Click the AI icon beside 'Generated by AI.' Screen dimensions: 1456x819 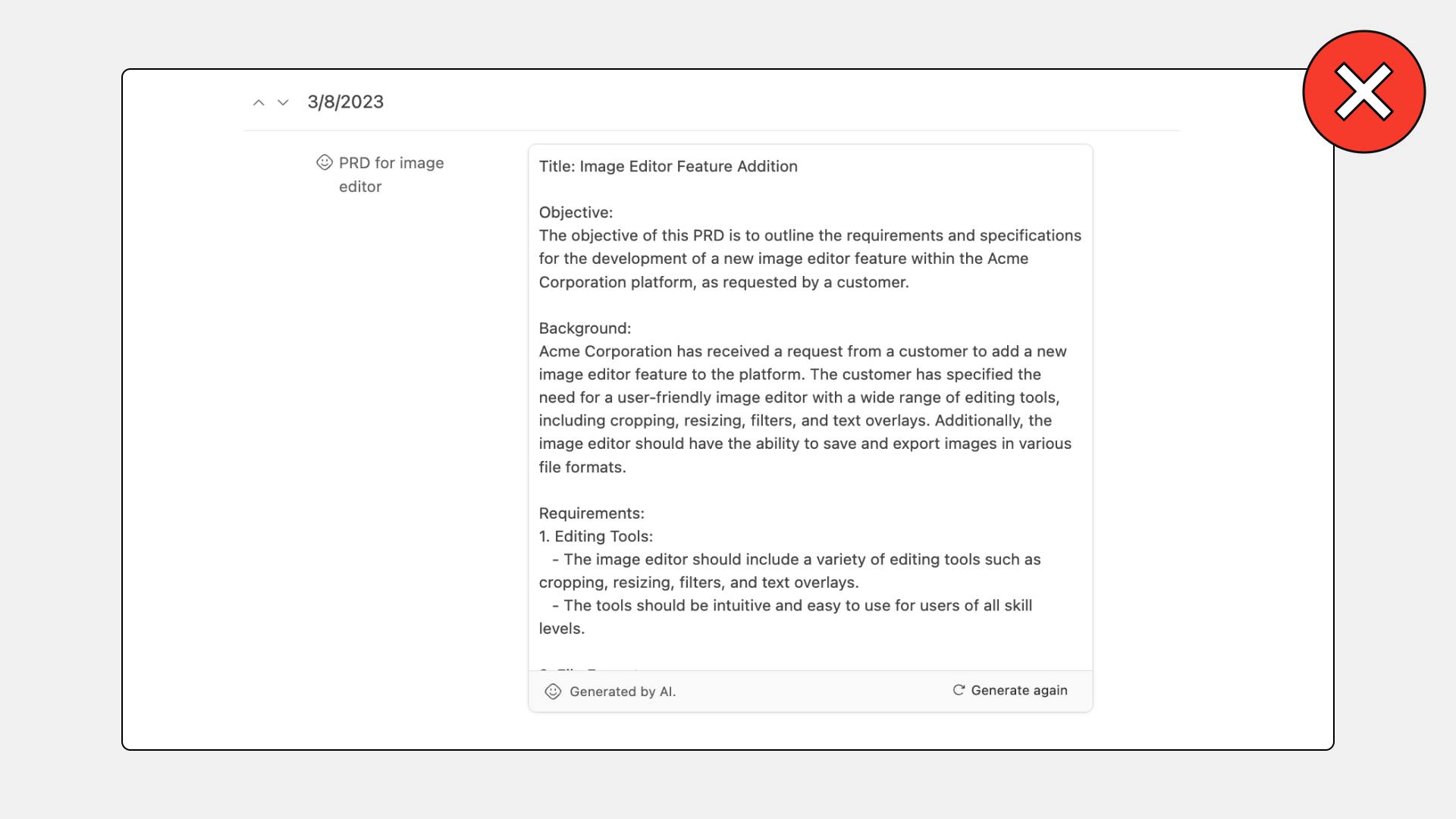tap(553, 692)
